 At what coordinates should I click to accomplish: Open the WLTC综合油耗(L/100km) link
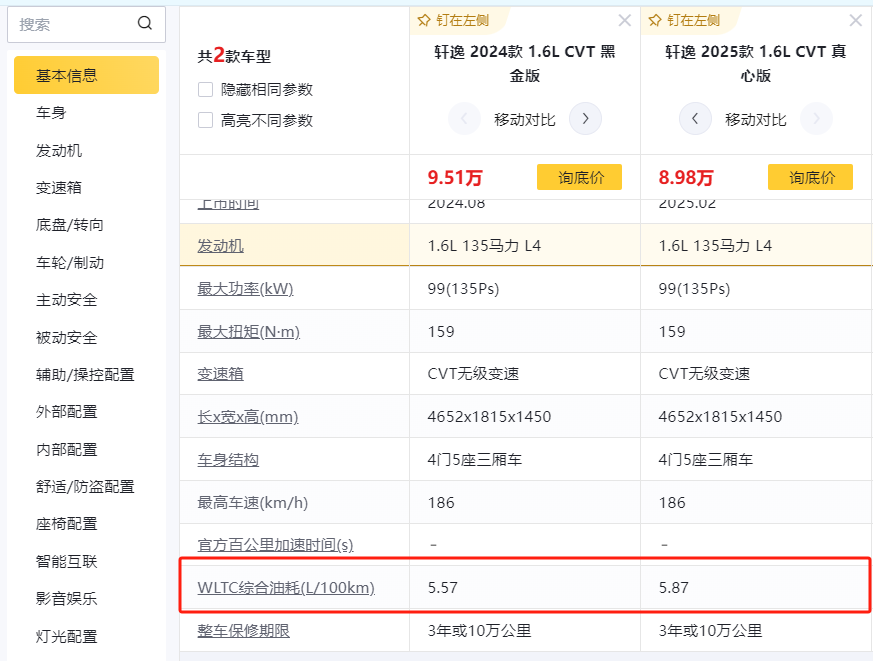point(286,587)
